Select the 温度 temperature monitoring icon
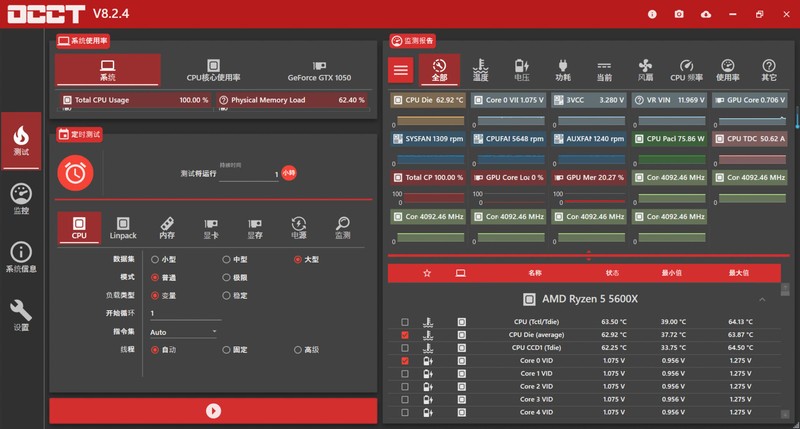The height and width of the screenshot is (429, 800). 480,69
